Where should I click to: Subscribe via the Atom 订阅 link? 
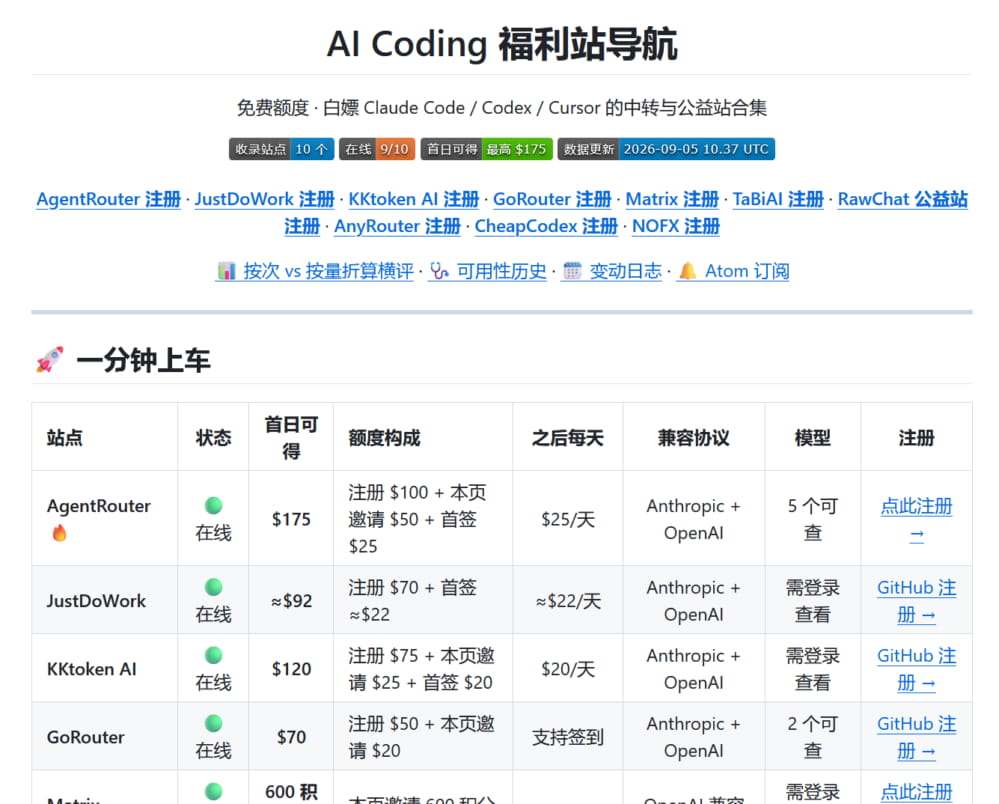click(x=733, y=271)
